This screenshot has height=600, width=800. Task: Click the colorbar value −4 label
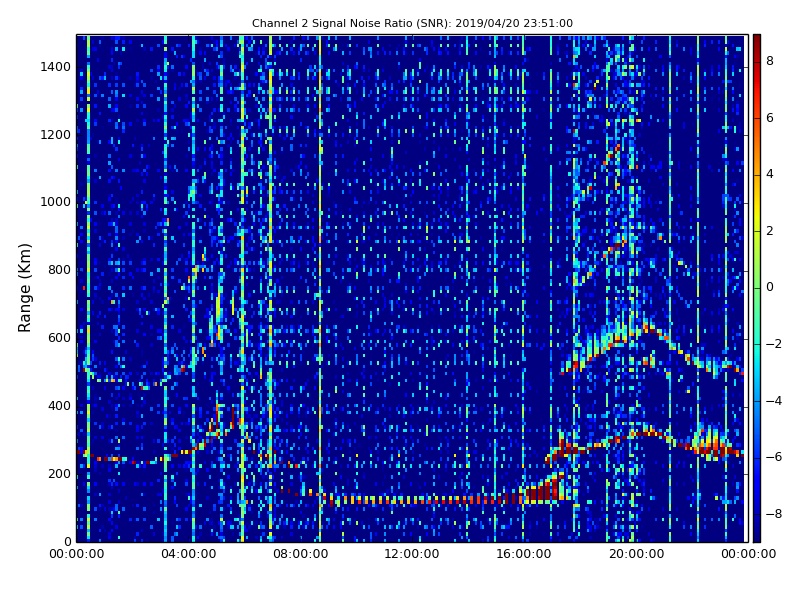[x=774, y=401]
